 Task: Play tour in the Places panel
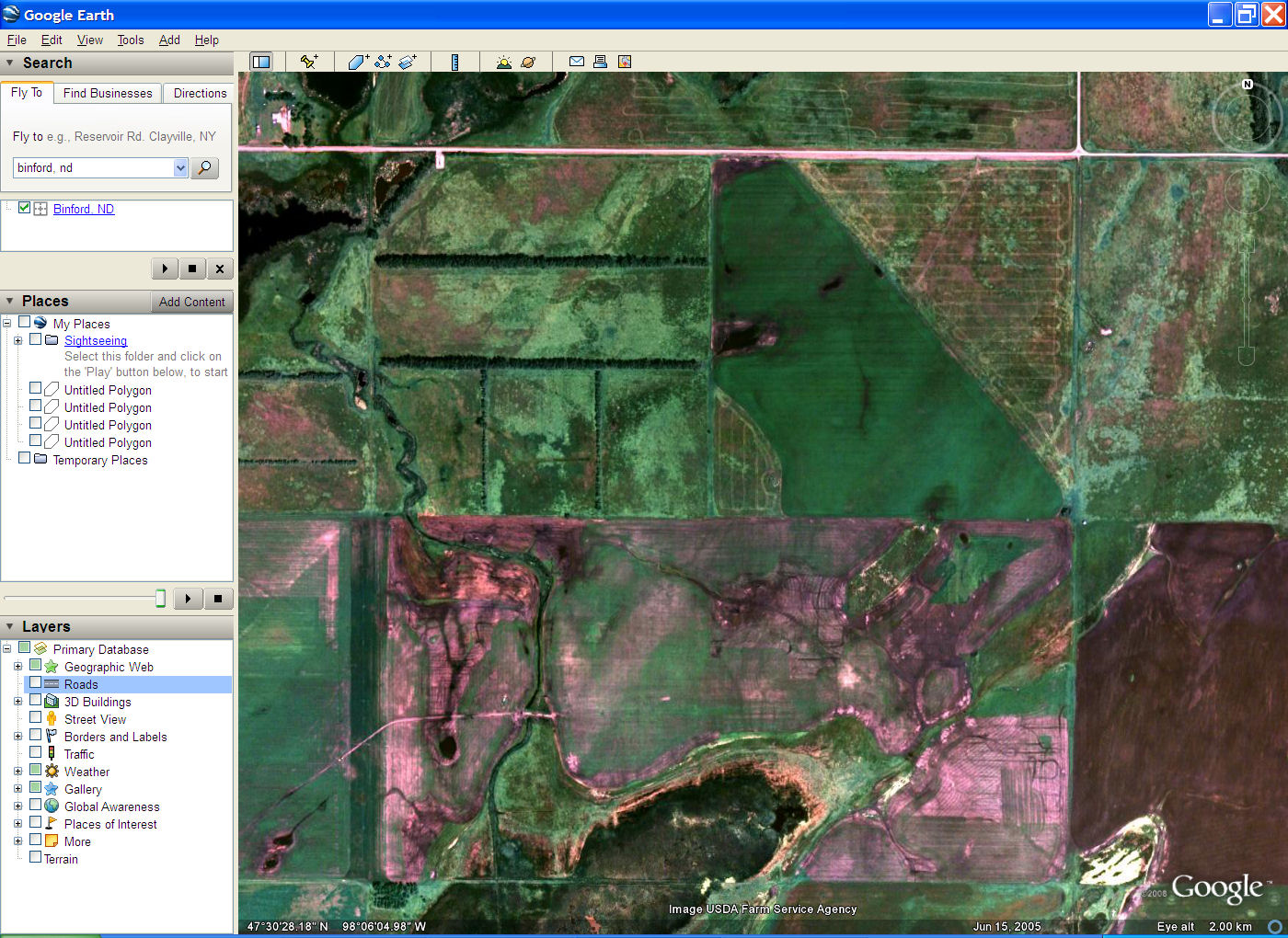tap(188, 599)
